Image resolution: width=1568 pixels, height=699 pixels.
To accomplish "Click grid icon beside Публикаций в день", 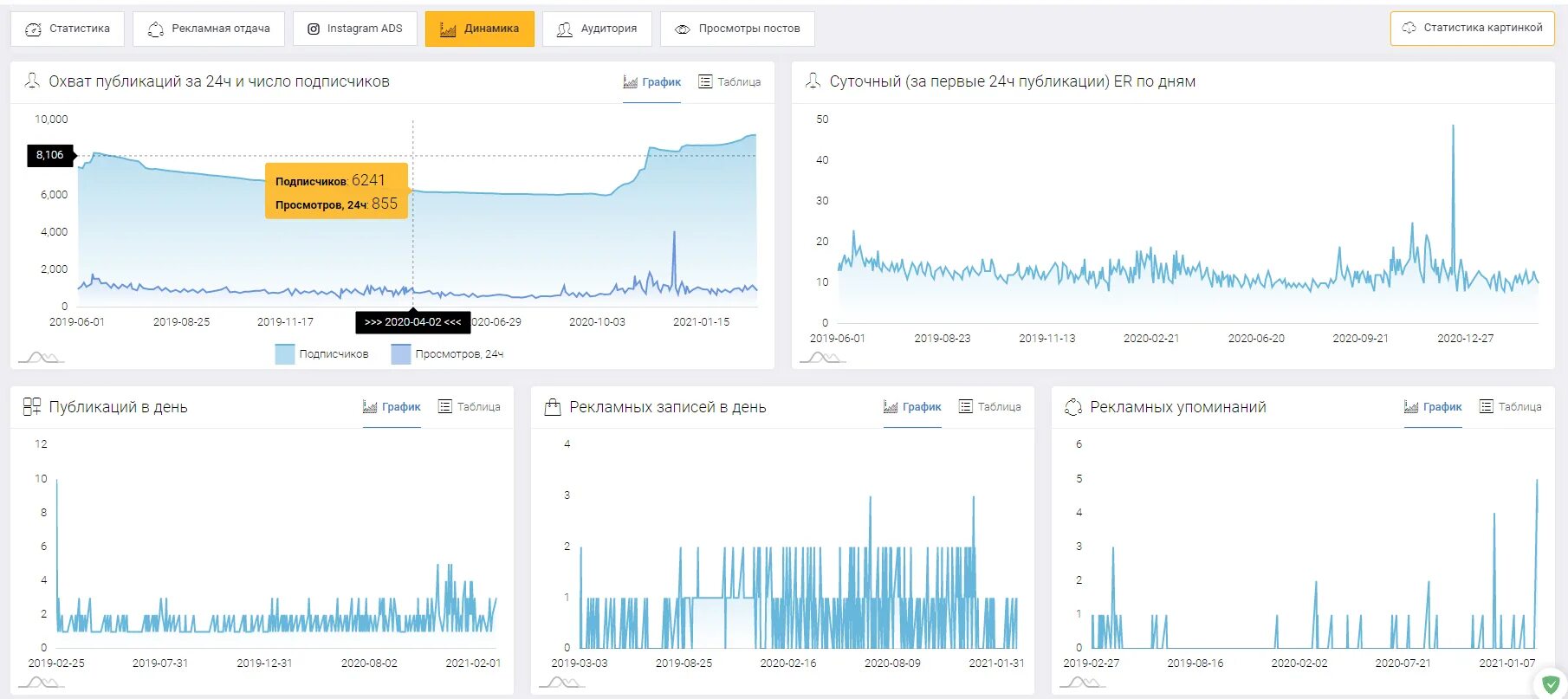I will pos(32,406).
